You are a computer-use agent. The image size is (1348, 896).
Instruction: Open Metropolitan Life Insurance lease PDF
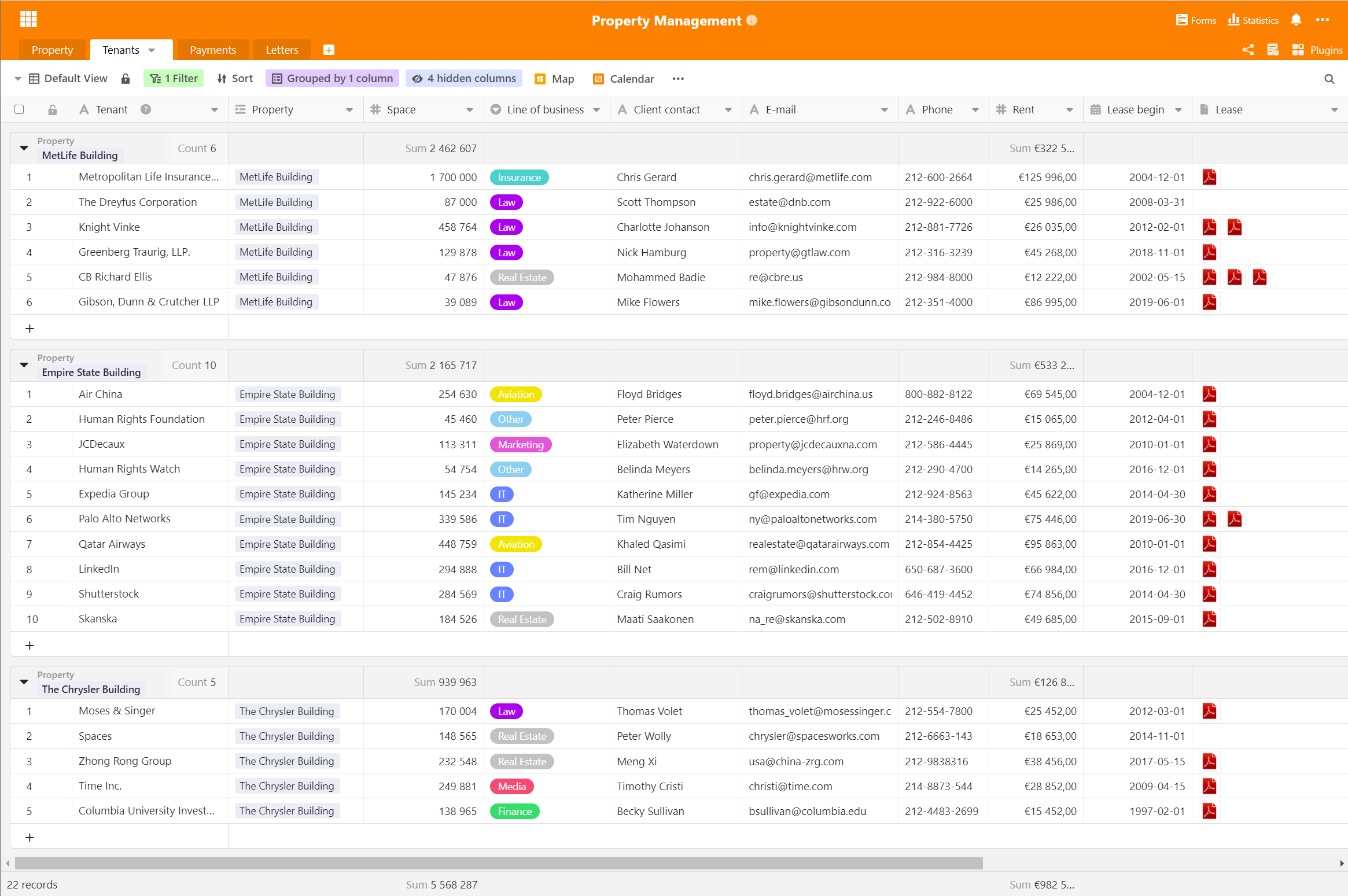[1209, 177]
